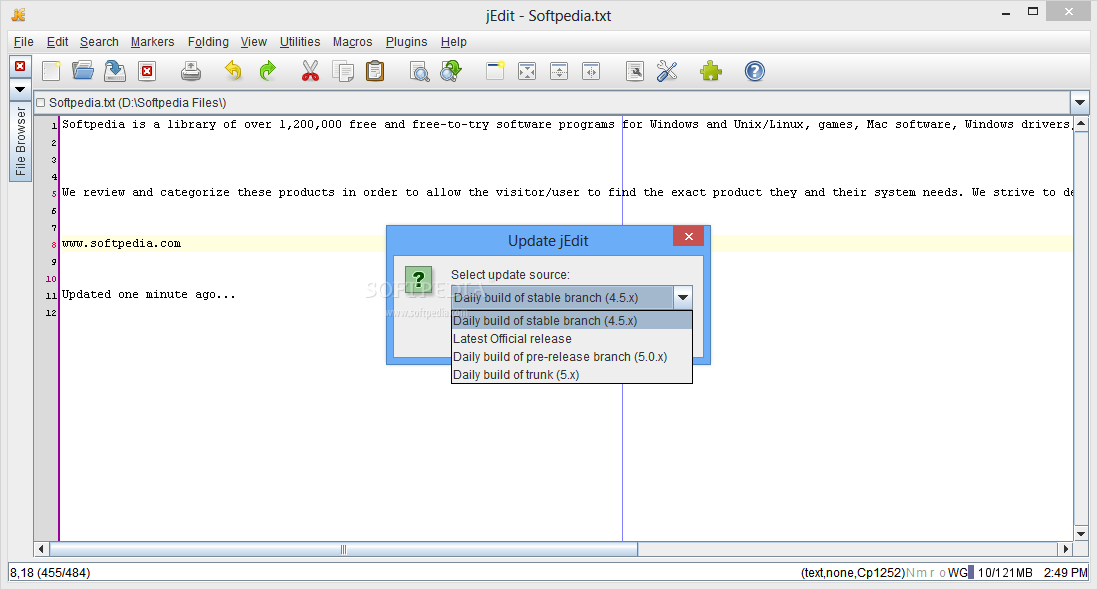Image resolution: width=1098 pixels, height=590 pixels.
Task: Open the Plugins menu
Action: tap(406, 42)
